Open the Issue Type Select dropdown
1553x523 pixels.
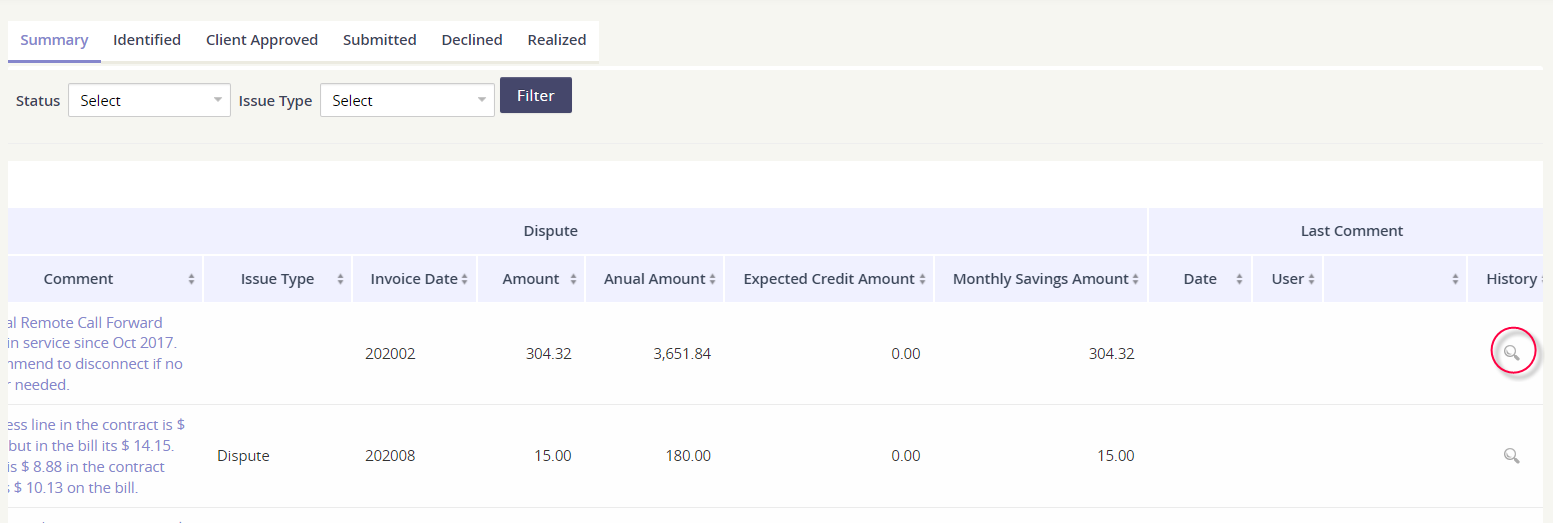click(407, 100)
